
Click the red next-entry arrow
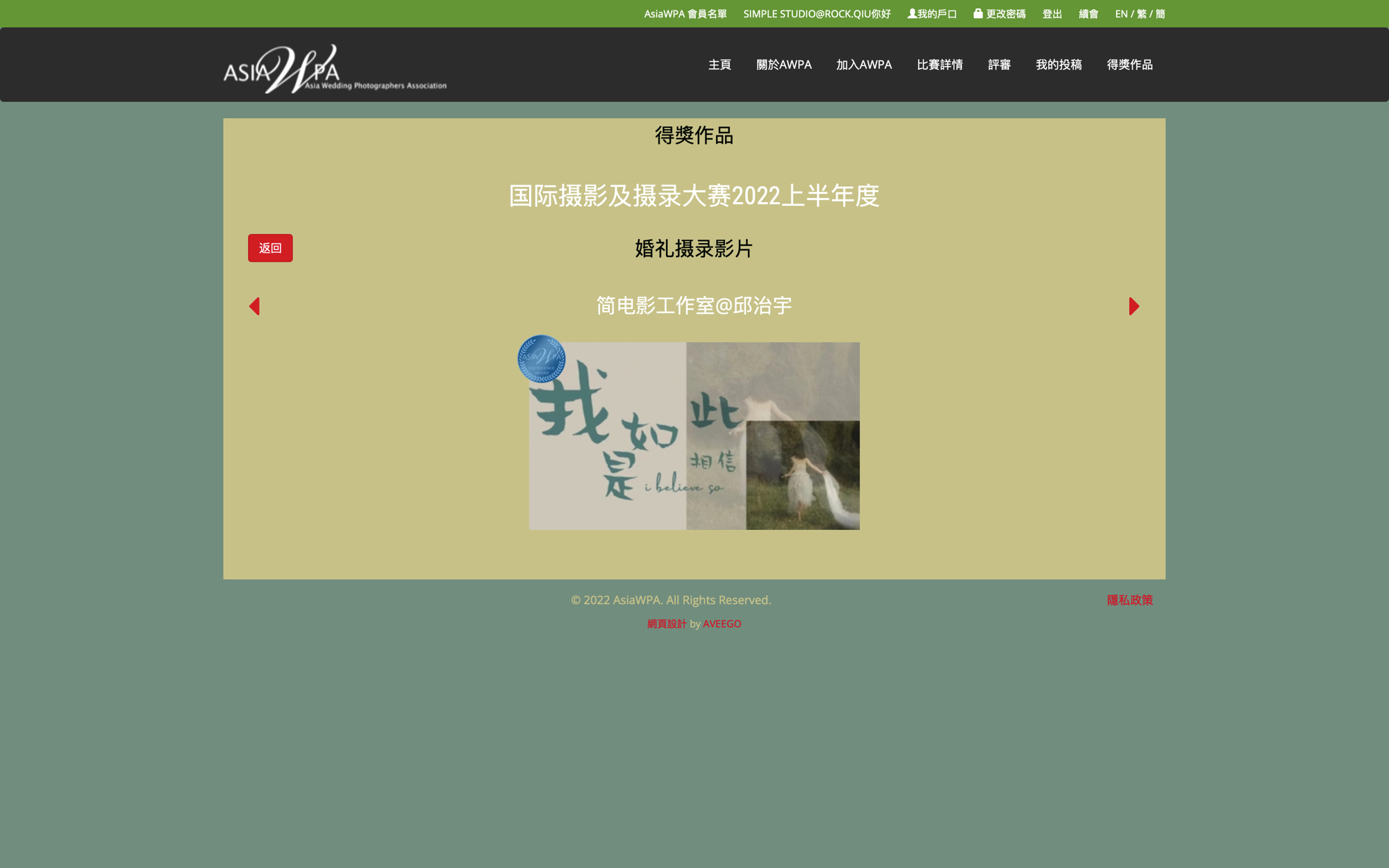click(1133, 306)
